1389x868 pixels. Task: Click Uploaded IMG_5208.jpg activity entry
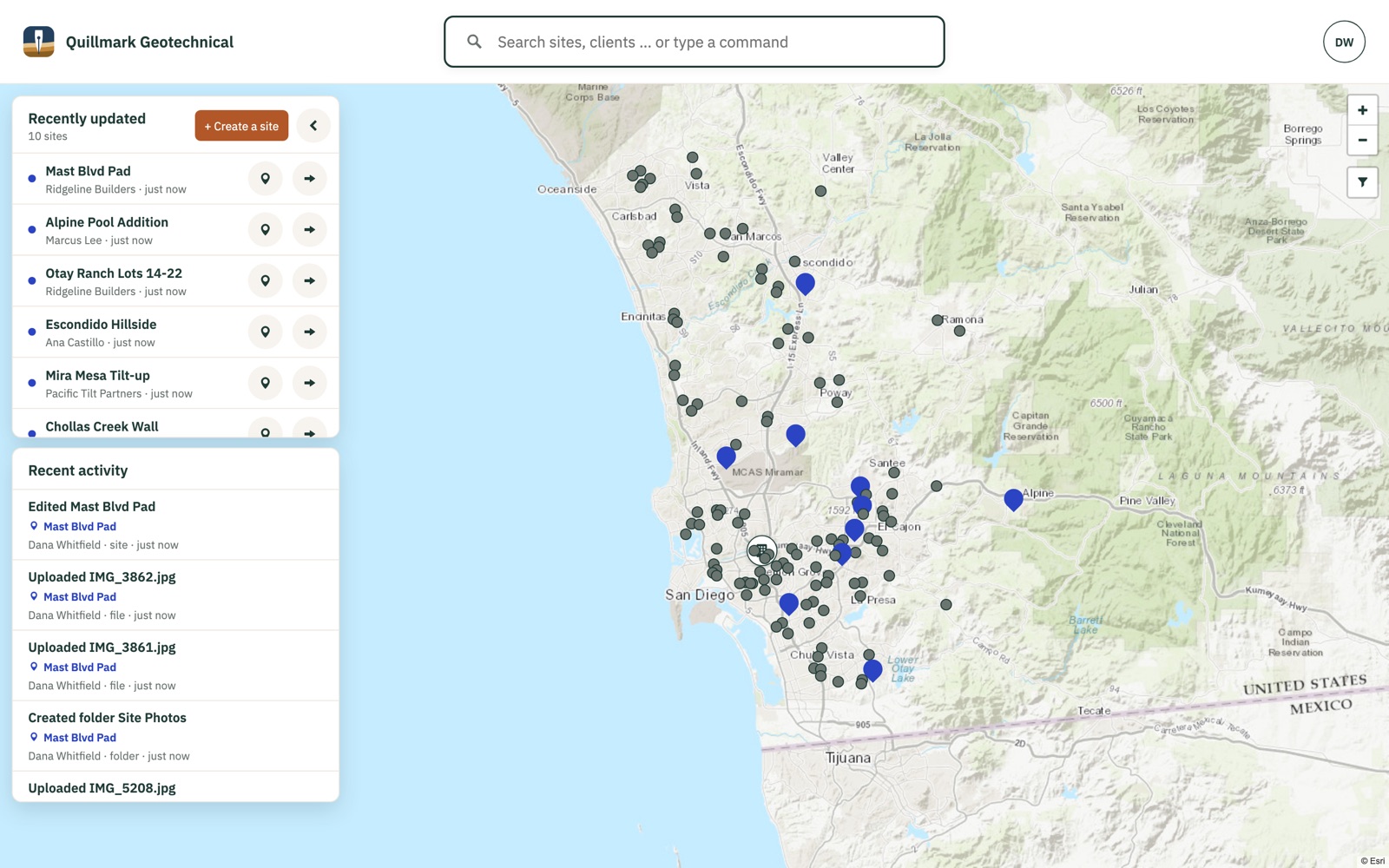(x=175, y=786)
